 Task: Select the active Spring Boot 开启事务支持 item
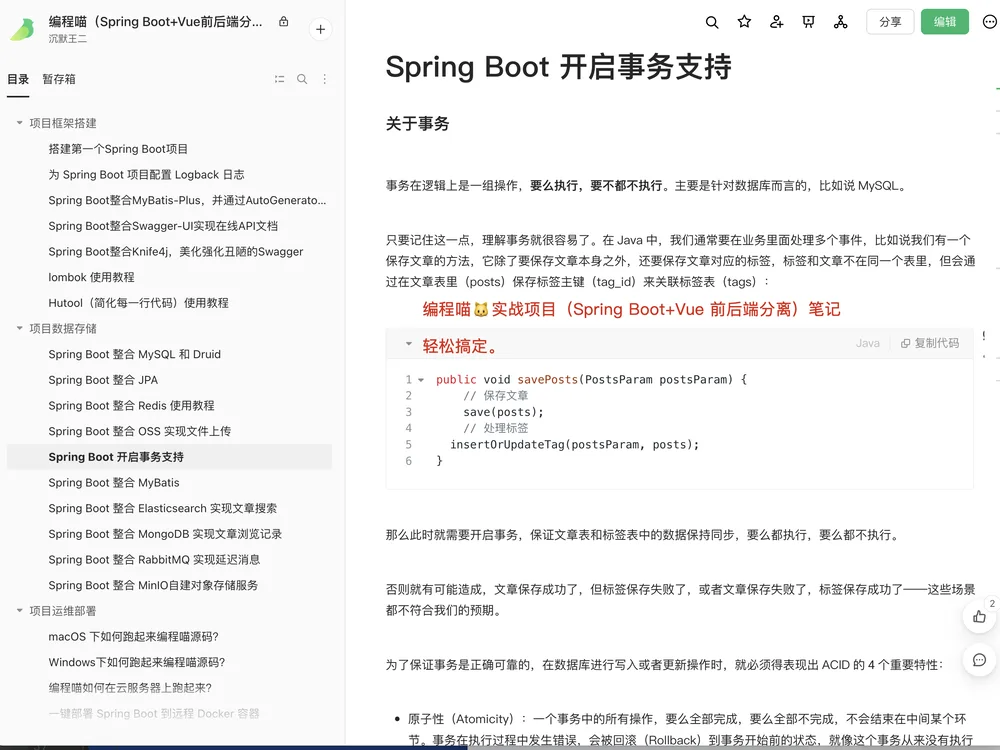pyautogui.click(x=169, y=457)
